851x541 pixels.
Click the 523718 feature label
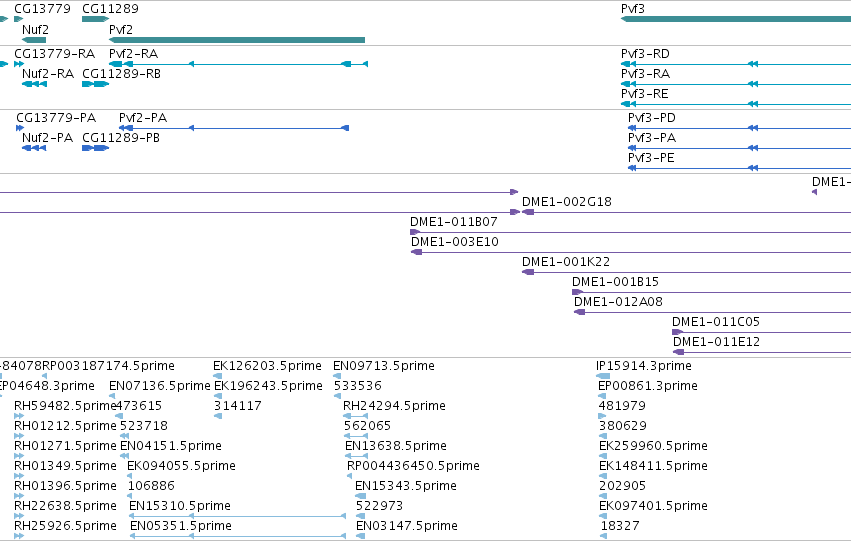(x=144, y=427)
